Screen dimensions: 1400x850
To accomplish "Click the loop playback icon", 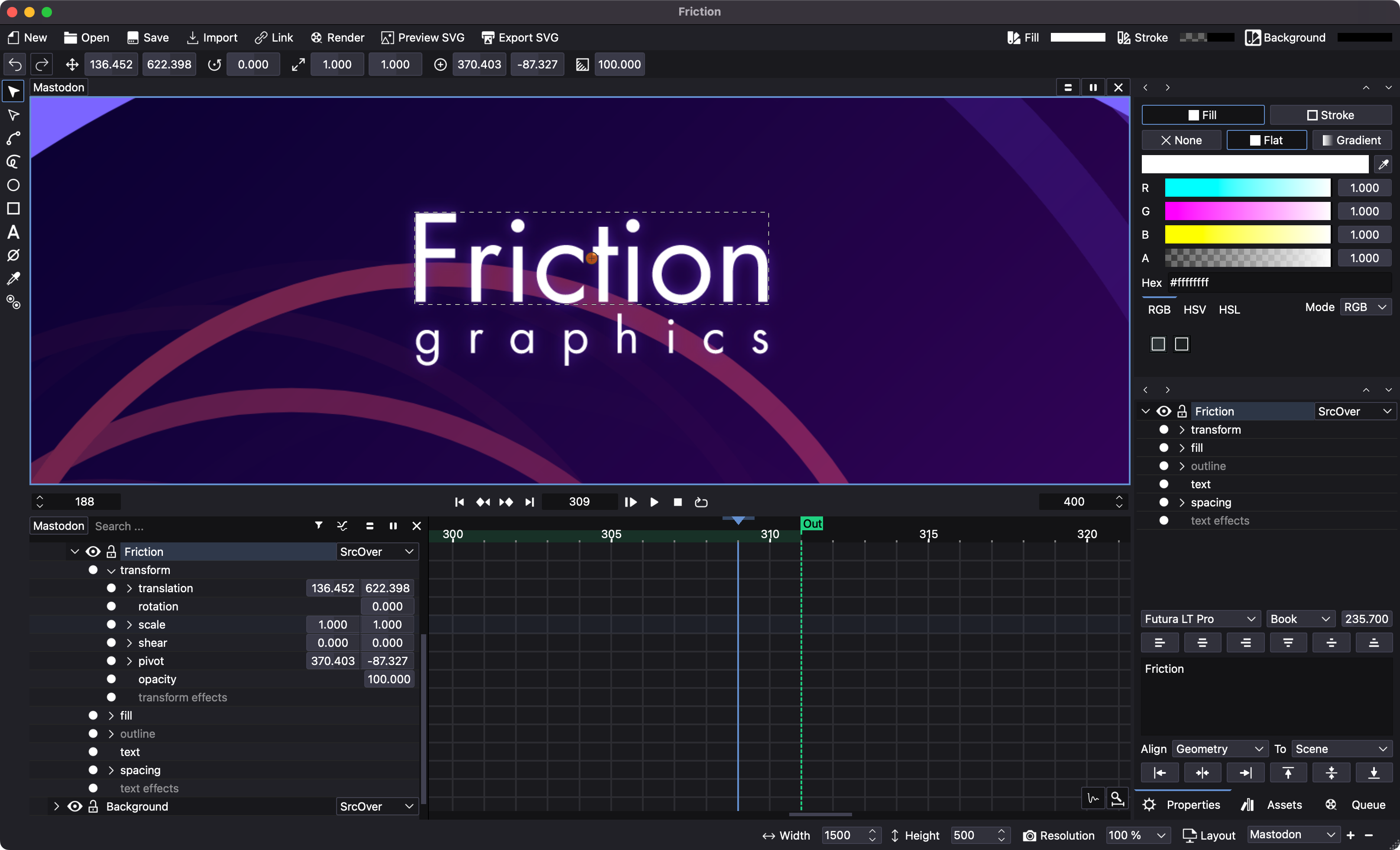I will coord(701,502).
